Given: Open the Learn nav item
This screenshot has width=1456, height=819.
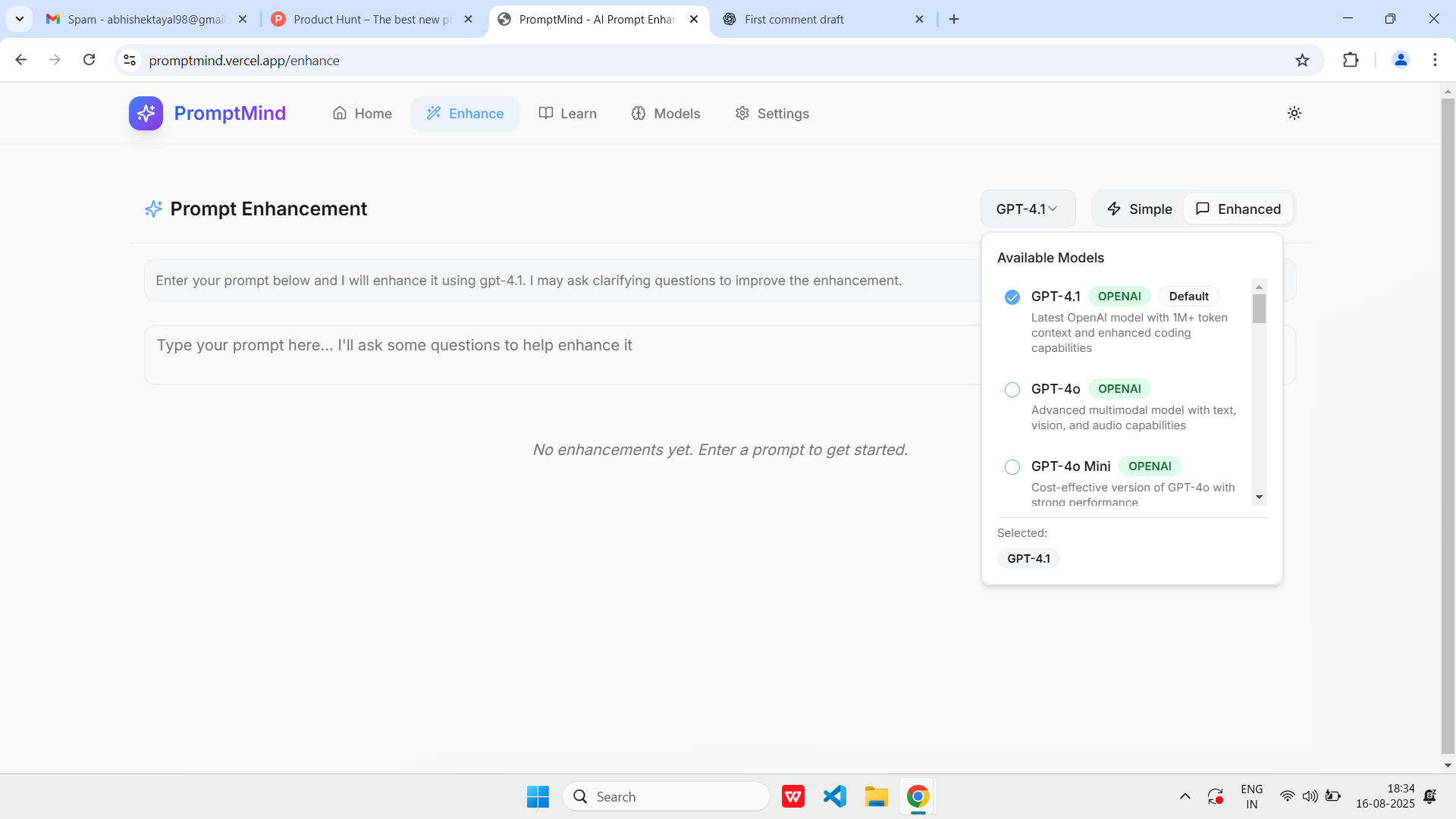Looking at the screenshot, I should pyautogui.click(x=567, y=113).
